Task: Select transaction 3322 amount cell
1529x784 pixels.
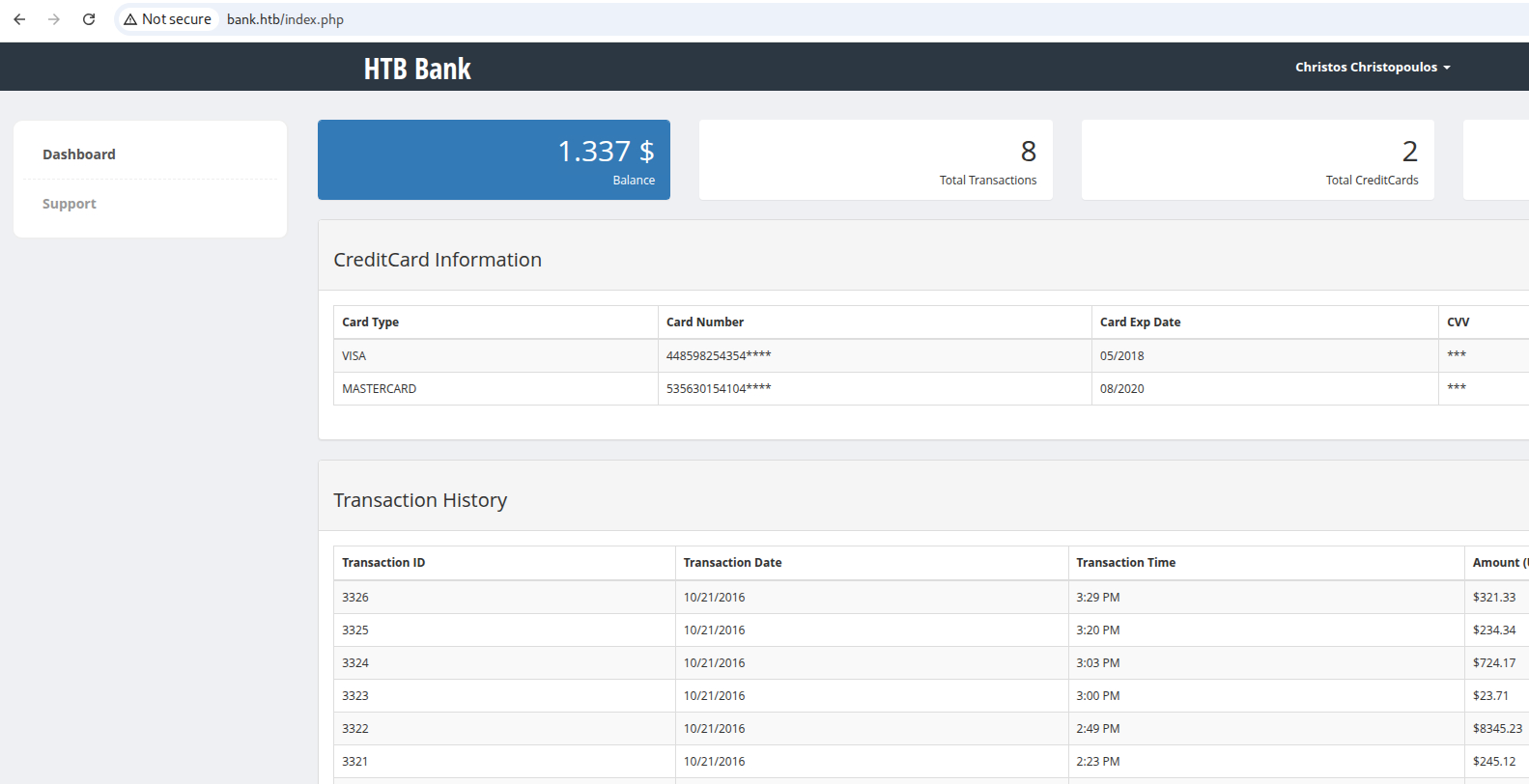Action: pos(1496,729)
